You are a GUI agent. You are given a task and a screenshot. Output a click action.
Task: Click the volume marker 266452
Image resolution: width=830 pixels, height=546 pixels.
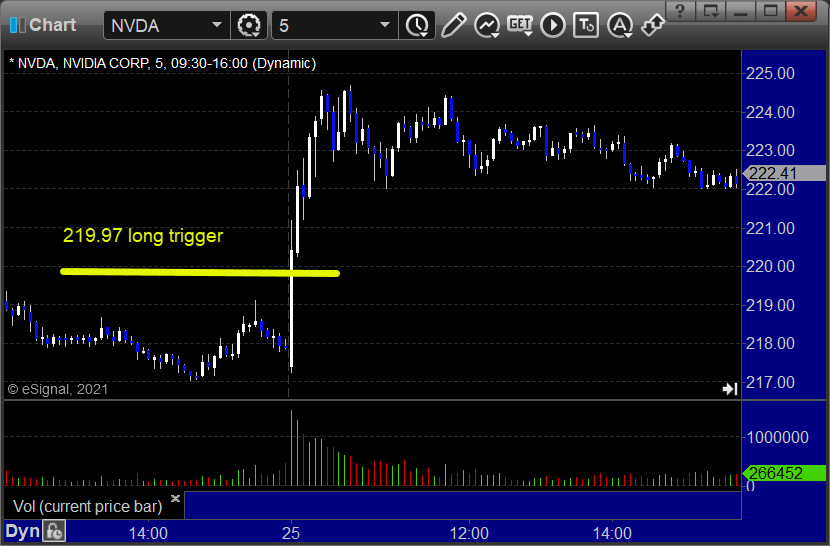tap(784, 473)
